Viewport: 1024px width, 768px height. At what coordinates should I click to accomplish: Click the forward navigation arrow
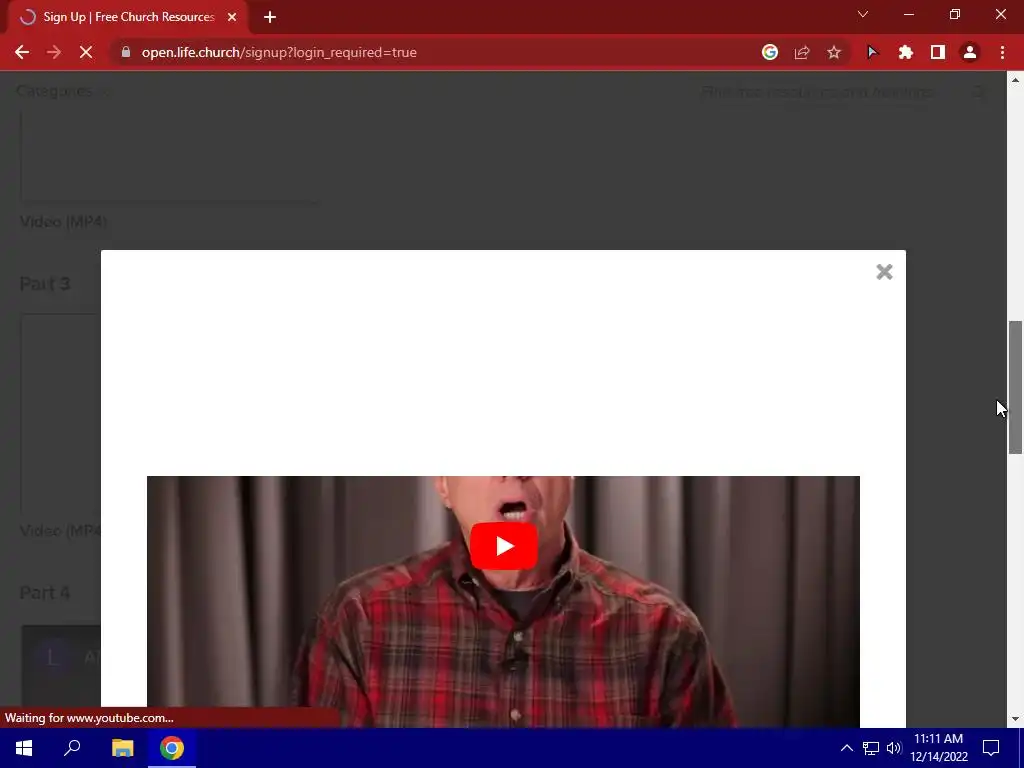coord(54,52)
